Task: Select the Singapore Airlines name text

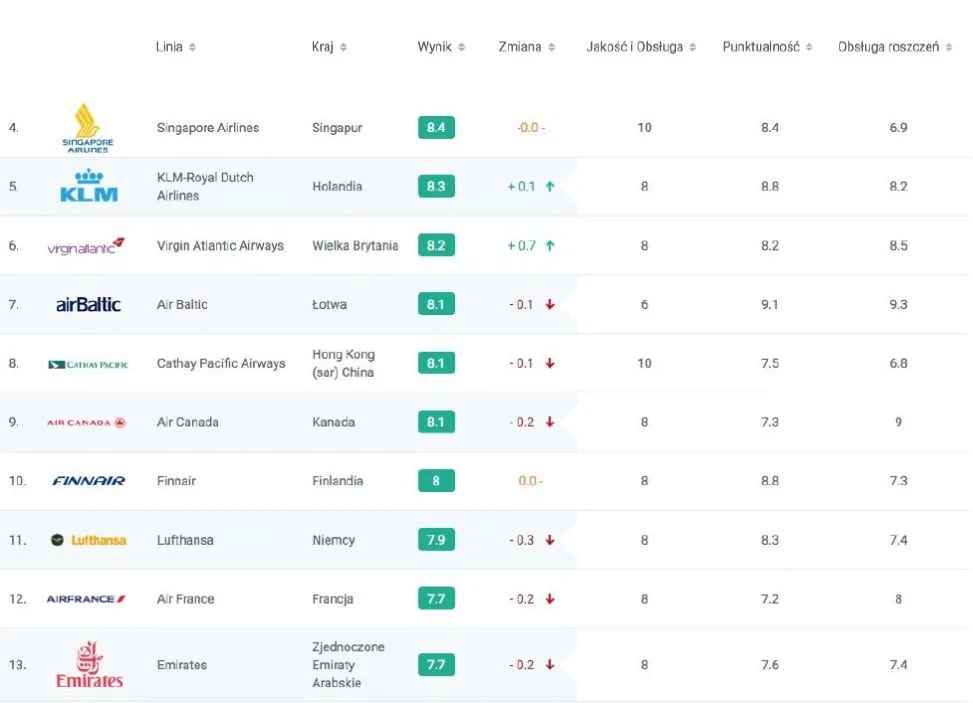Action: point(208,128)
